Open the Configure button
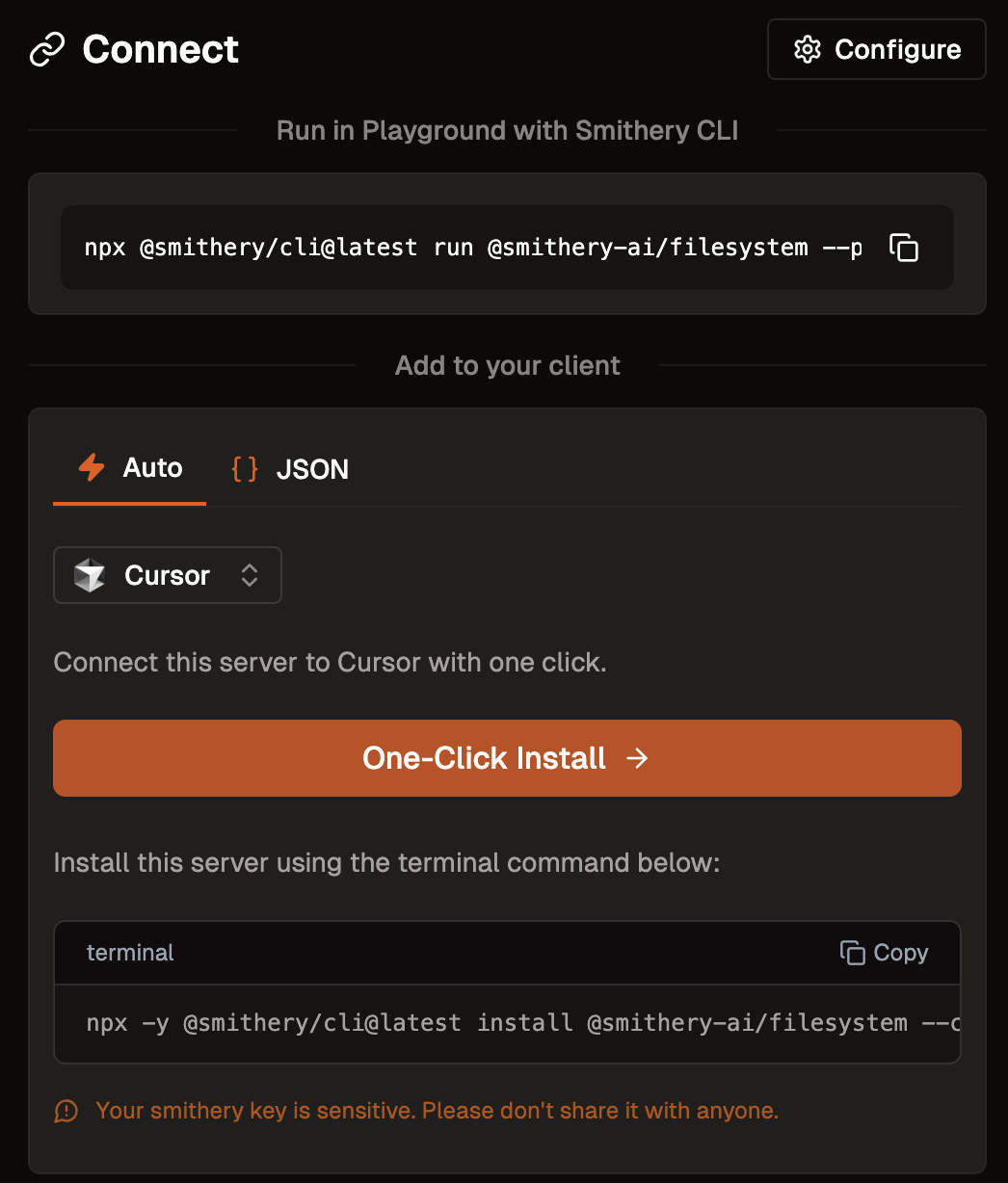1008x1183 pixels. point(876,49)
